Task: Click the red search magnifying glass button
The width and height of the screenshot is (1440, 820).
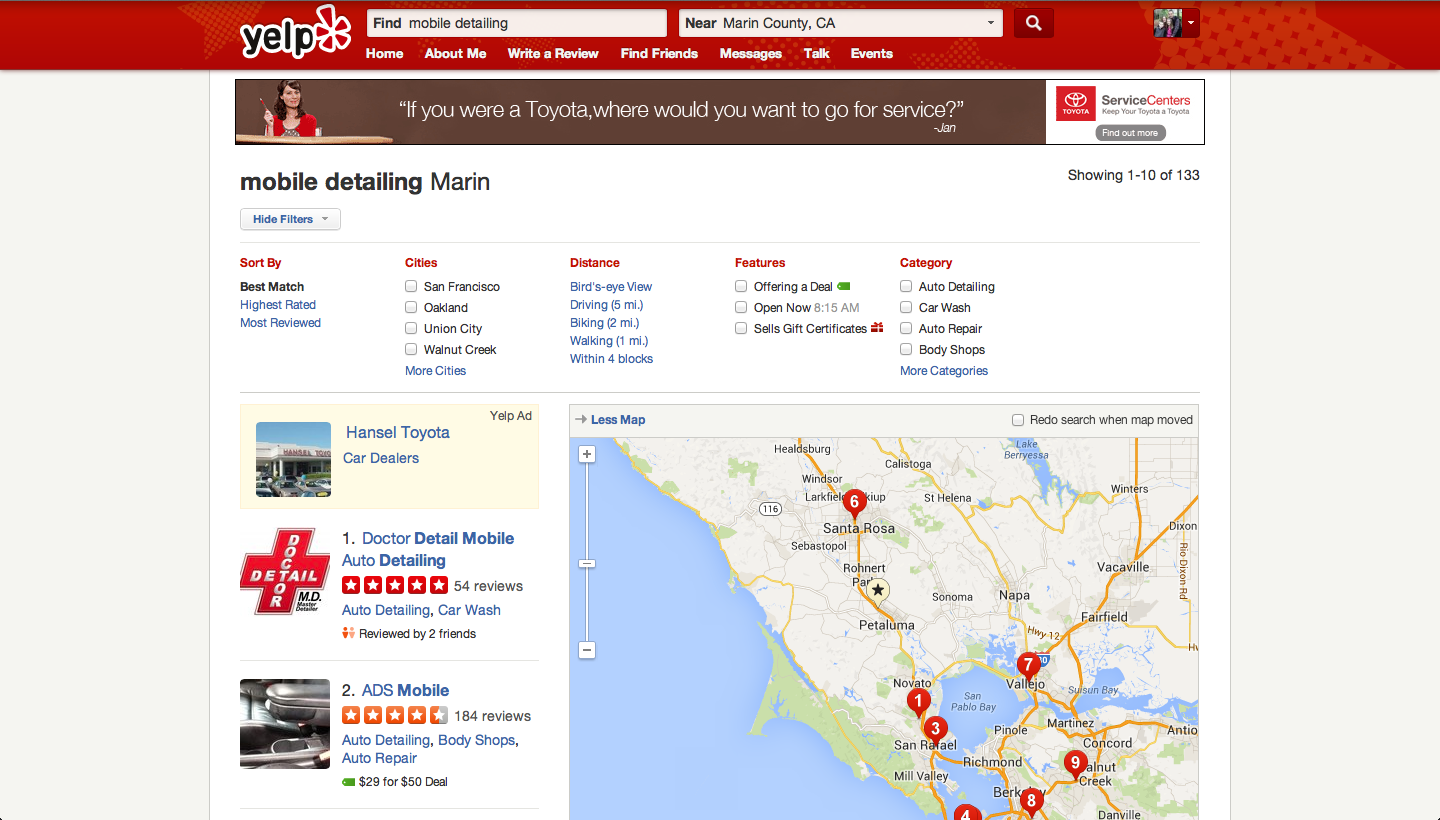Action: (1033, 22)
